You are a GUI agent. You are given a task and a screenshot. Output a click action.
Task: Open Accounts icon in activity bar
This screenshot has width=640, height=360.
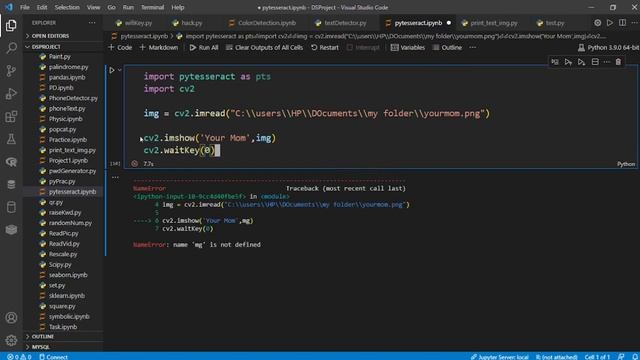tap(11, 318)
